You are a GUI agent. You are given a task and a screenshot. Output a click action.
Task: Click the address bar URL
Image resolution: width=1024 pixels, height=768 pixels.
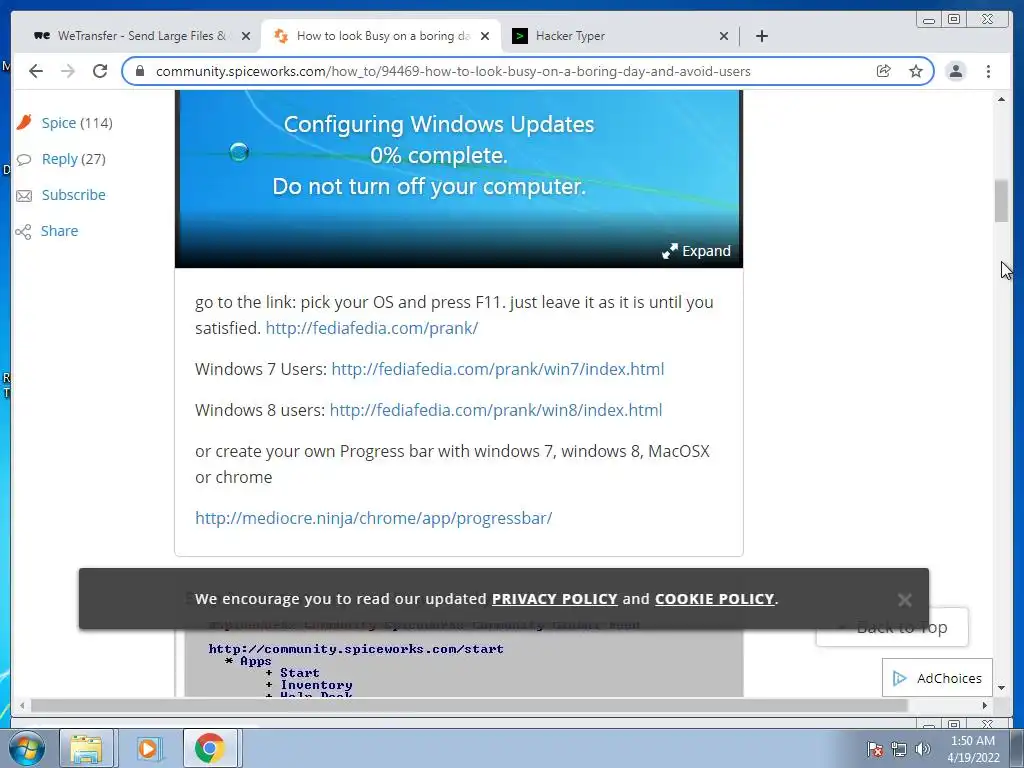pos(453,71)
